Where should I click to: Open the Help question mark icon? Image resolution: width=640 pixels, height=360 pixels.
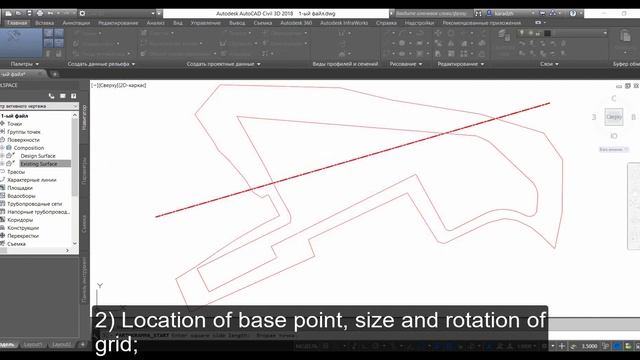pyautogui.click(x=573, y=13)
